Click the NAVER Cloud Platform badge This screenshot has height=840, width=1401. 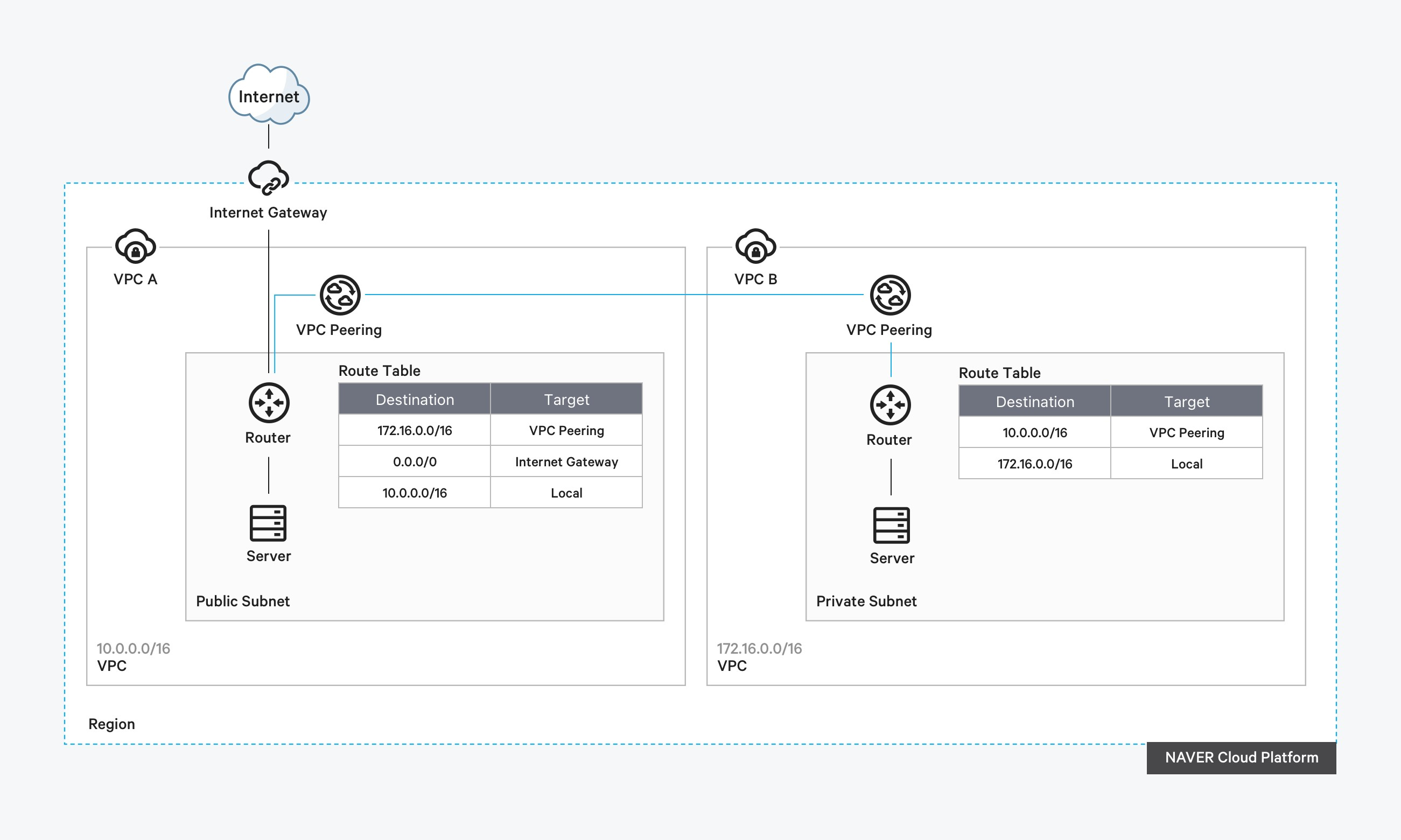(1241, 758)
